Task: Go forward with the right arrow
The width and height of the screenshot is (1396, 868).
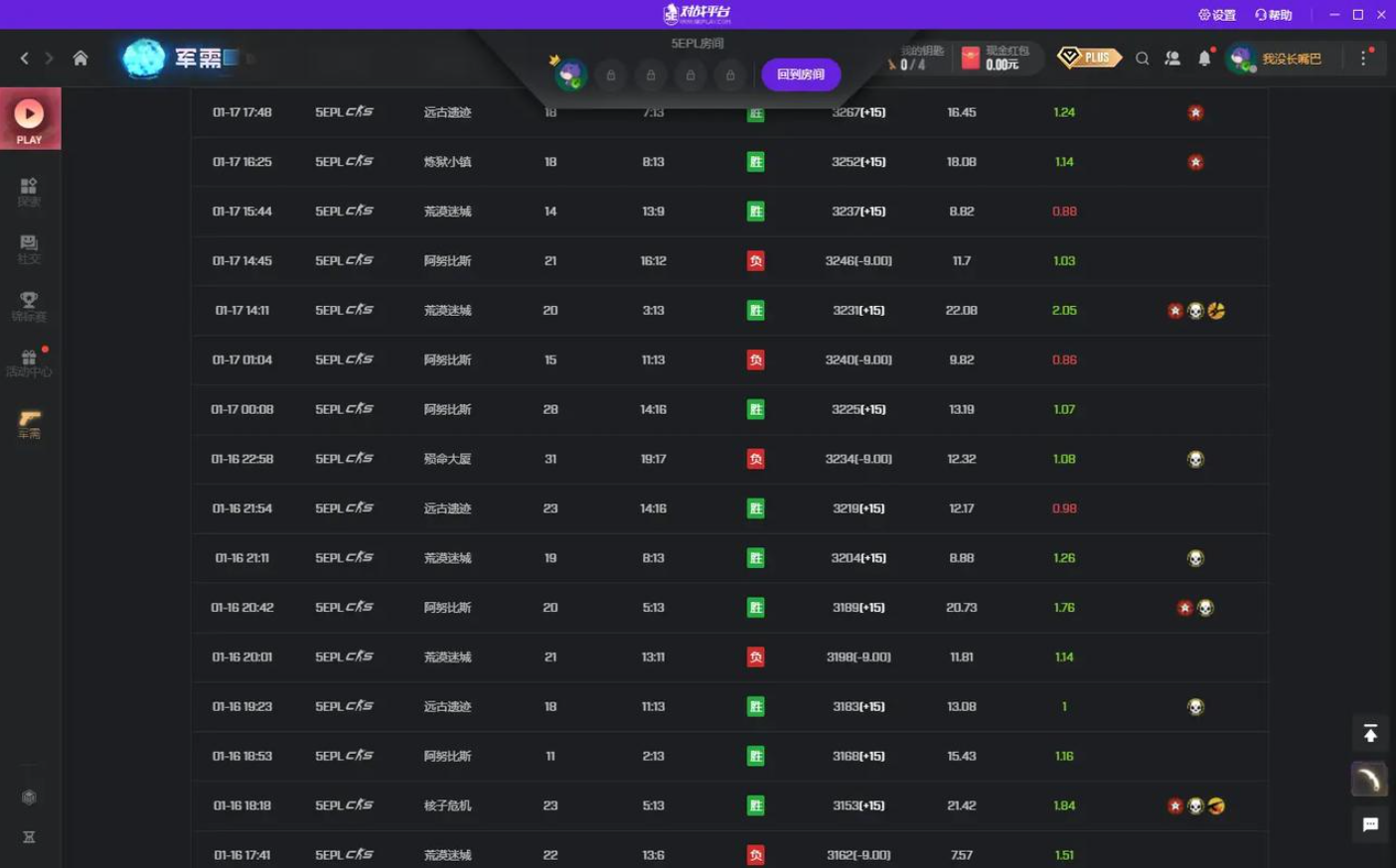Action: coord(49,59)
